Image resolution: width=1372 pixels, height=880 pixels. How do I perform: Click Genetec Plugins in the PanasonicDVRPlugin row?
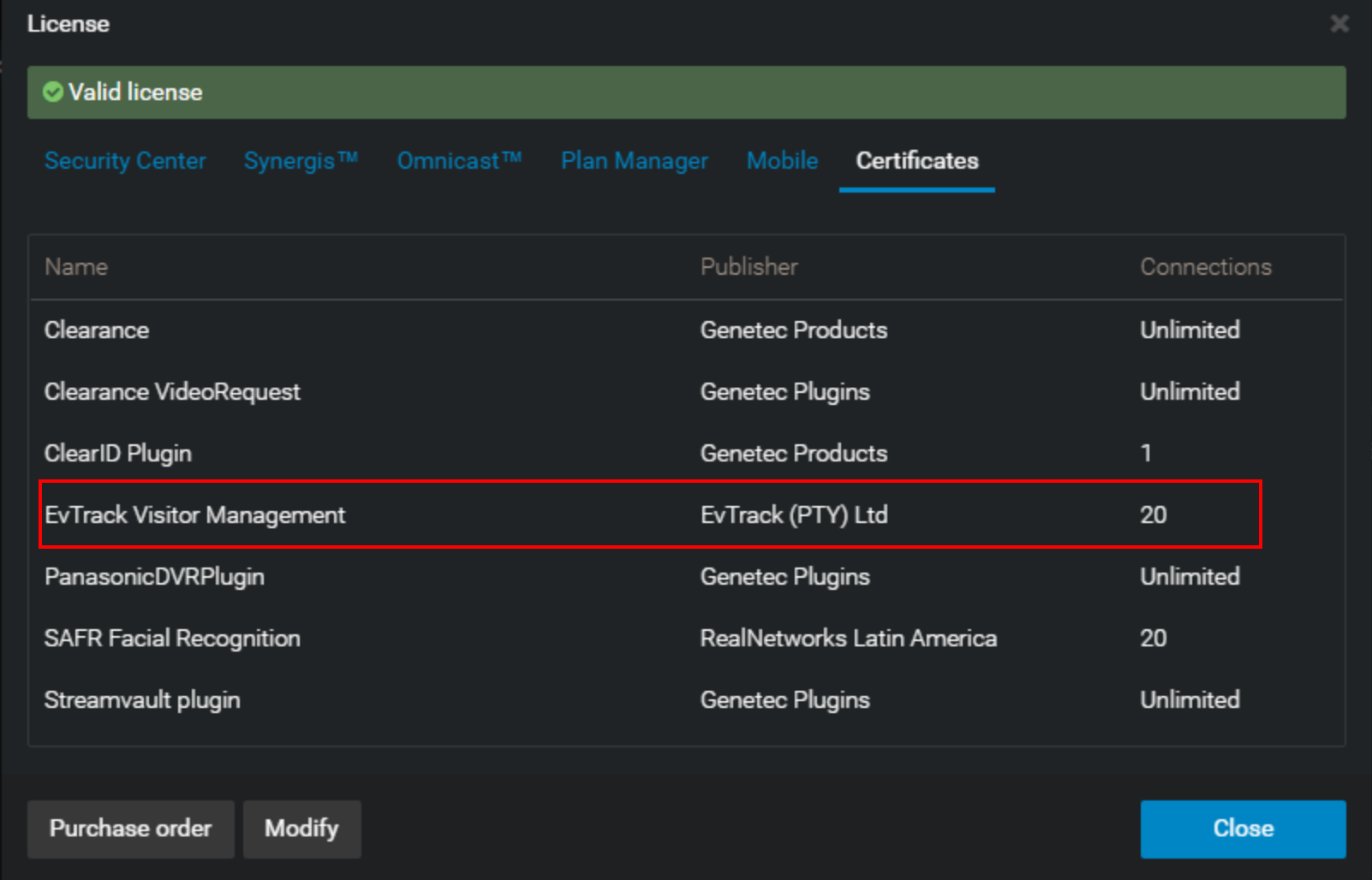785,577
